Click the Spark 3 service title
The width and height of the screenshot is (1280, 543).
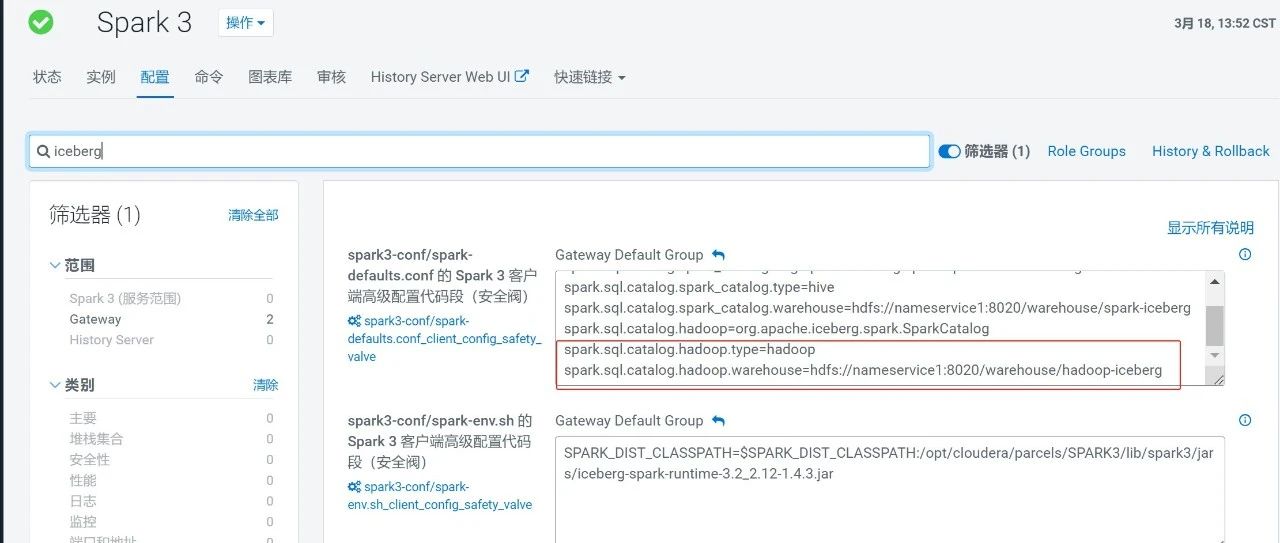click(144, 23)
